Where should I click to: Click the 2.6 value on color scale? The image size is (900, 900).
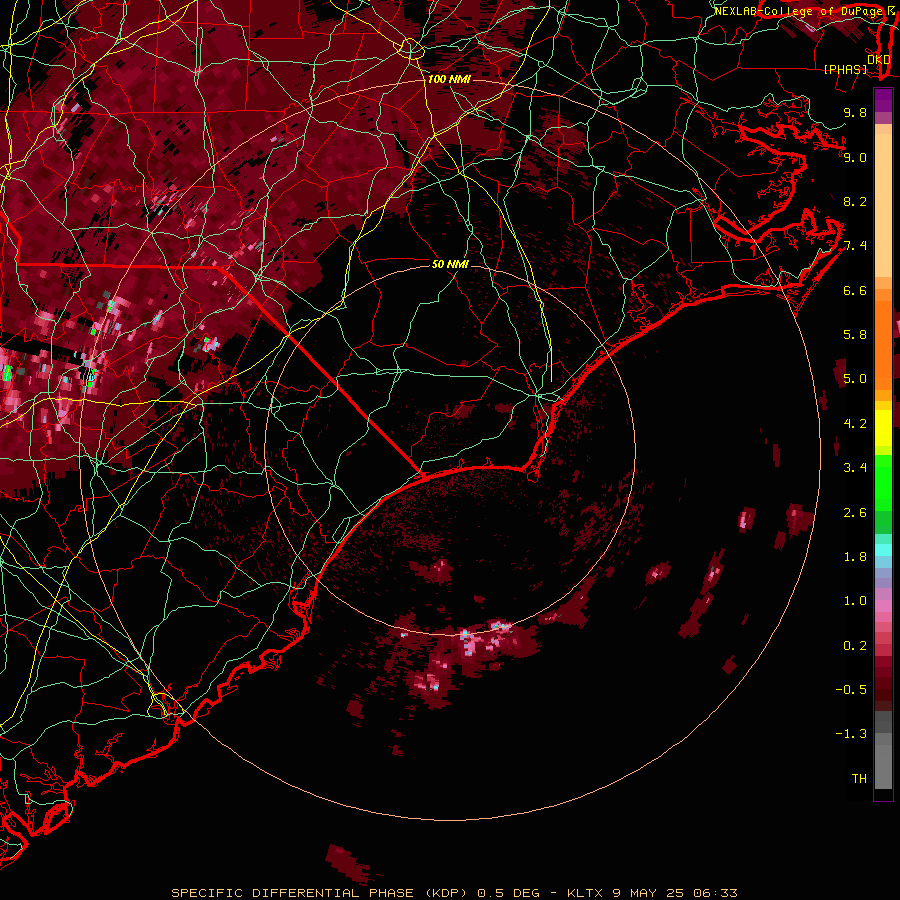pos(855,513)
